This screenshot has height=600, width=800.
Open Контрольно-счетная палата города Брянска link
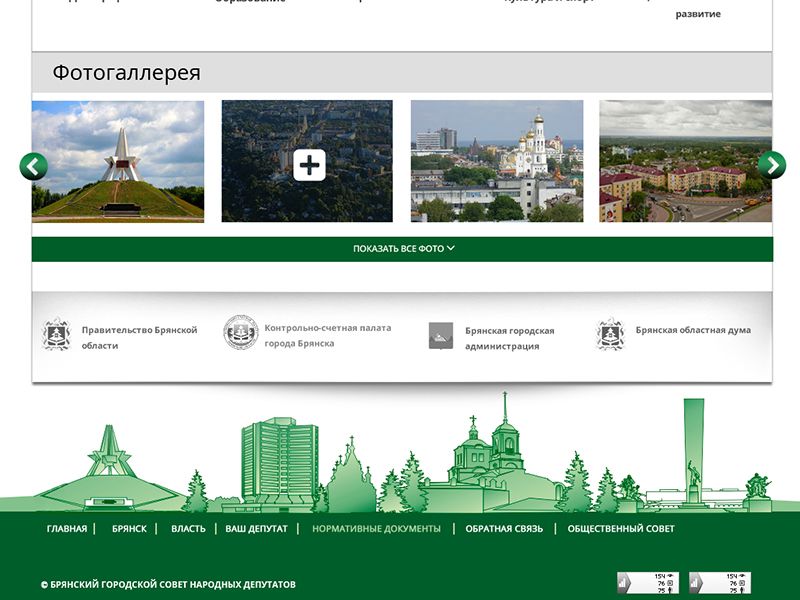(328, 336)
